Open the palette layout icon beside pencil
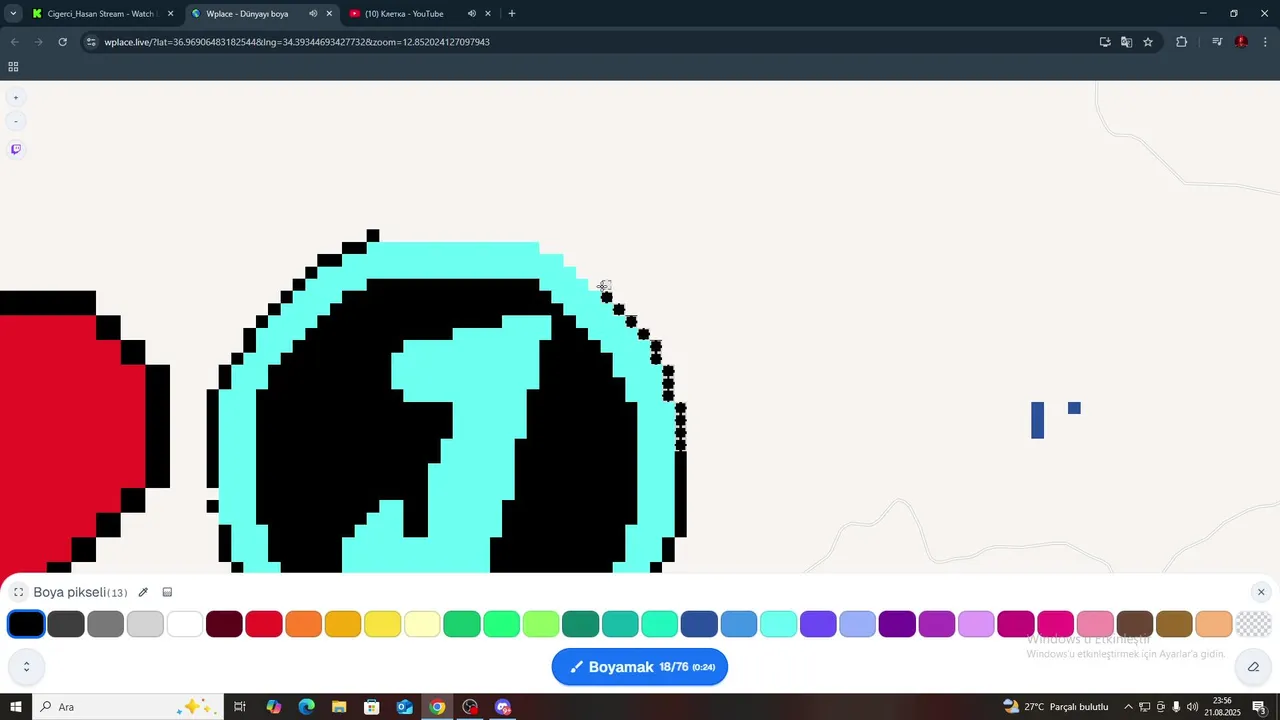1280x720 pixels. pos(167,592)
